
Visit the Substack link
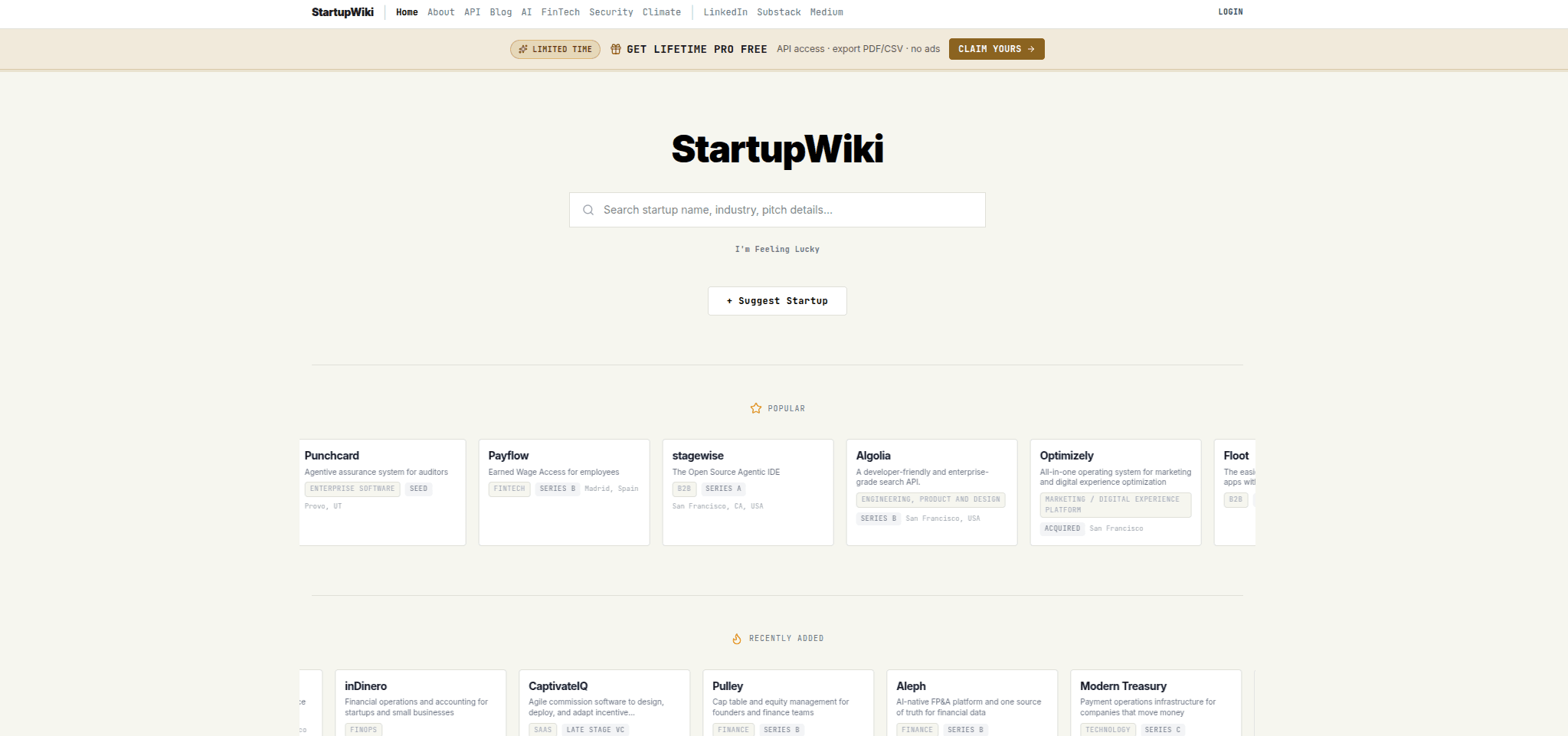779,12
